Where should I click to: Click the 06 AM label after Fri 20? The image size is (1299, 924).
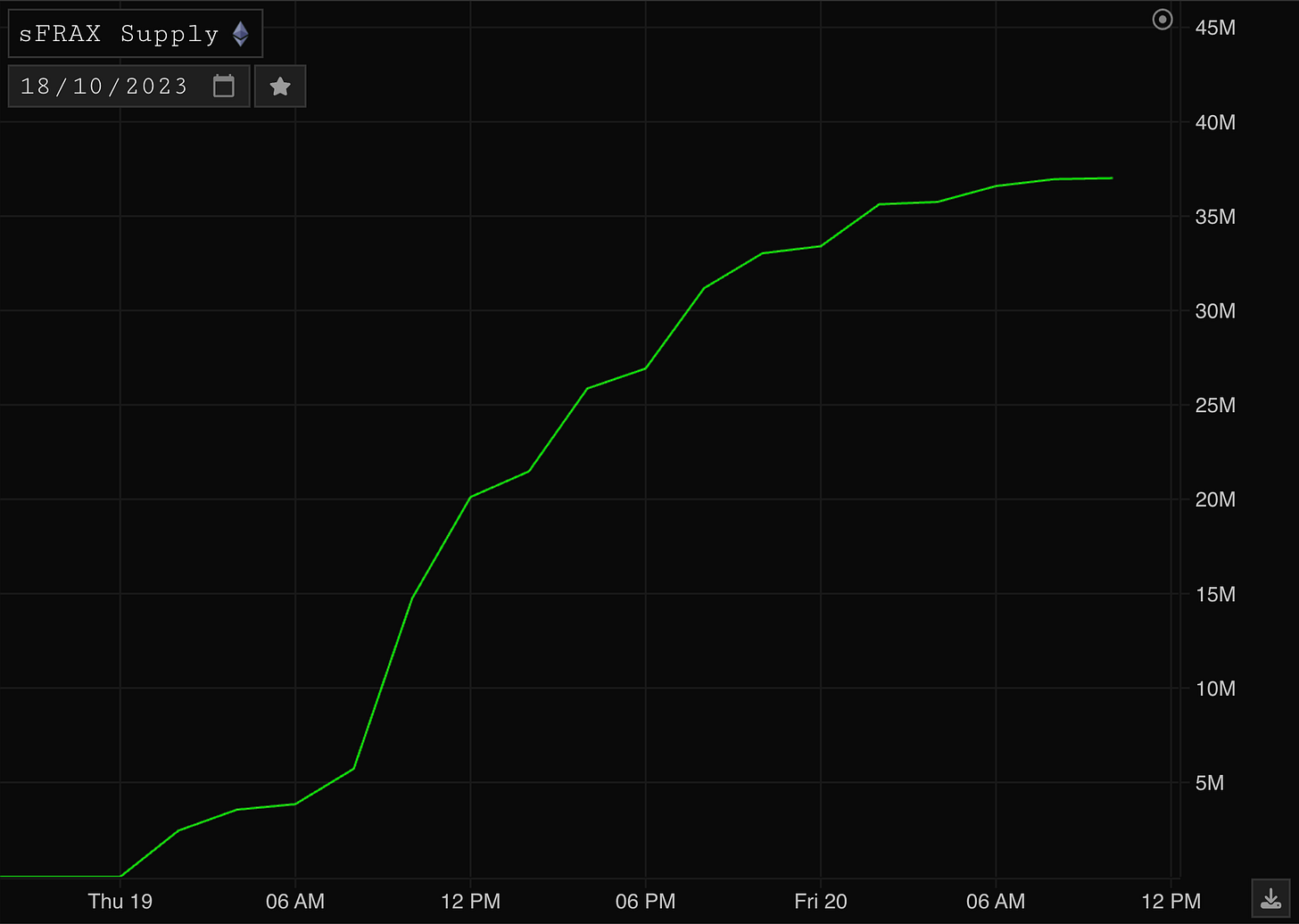(x=996, y=901)
